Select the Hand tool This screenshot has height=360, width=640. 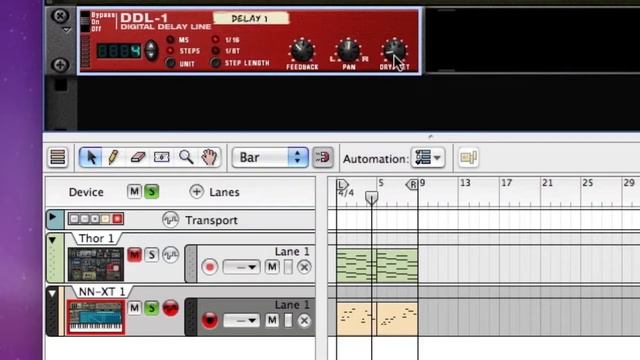209,157
